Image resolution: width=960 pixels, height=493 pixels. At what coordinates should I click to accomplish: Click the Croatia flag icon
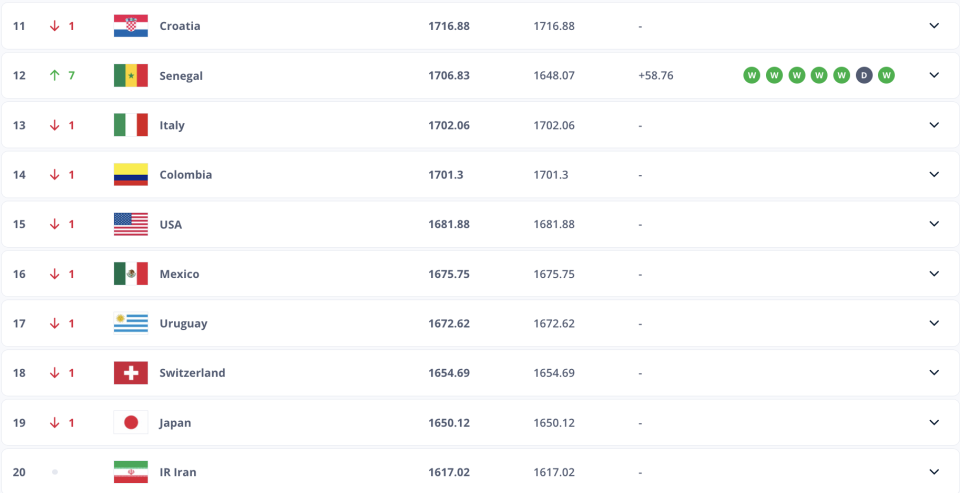click(131, 26)
